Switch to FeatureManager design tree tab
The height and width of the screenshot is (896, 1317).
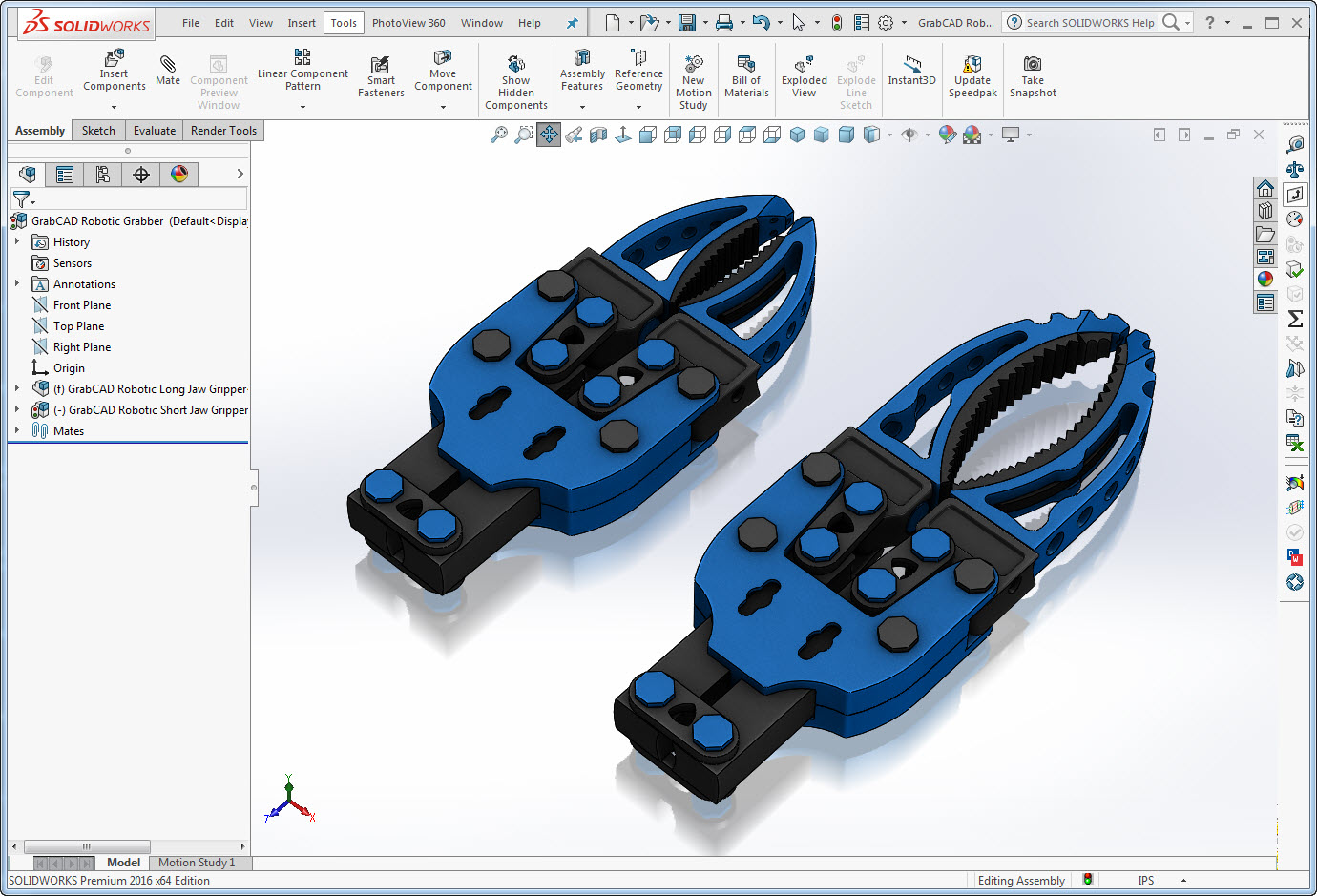coord(27,174)
